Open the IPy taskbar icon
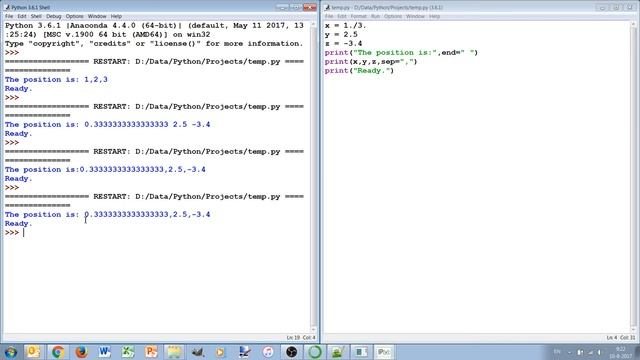Viewport: 640px width, 360px height. tap(384, 352)
